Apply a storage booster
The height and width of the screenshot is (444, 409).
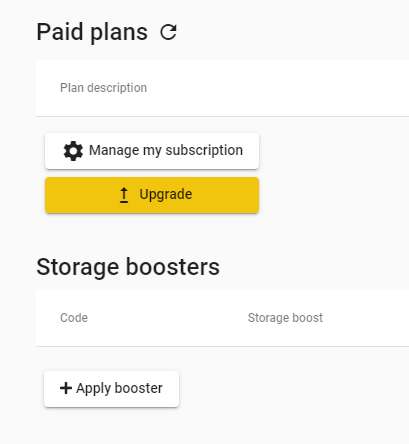pyautogui.click(x=111, y=389)
